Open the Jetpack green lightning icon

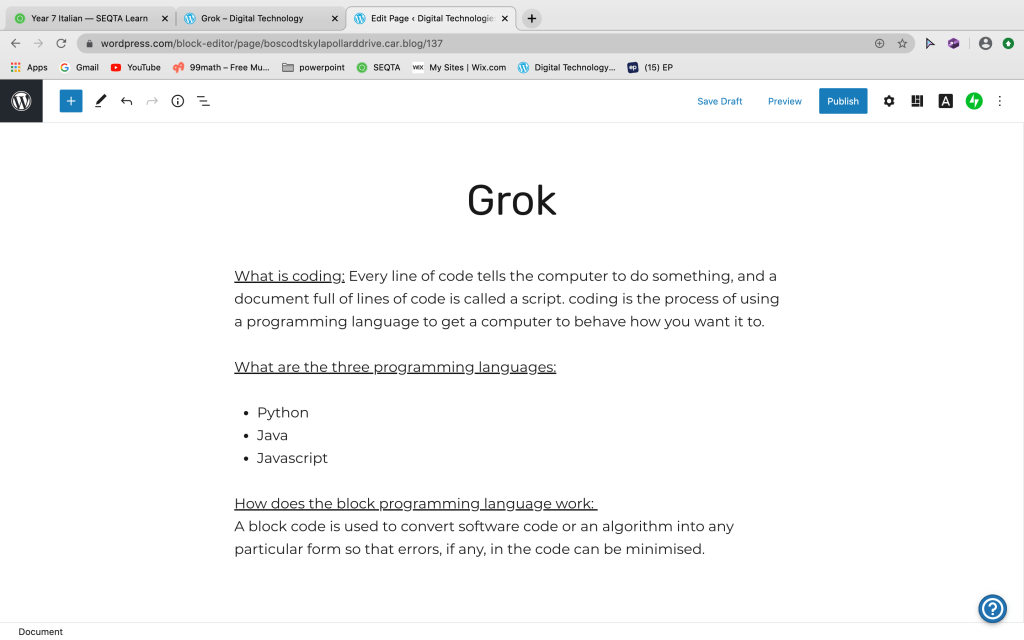tap(973, 101)
